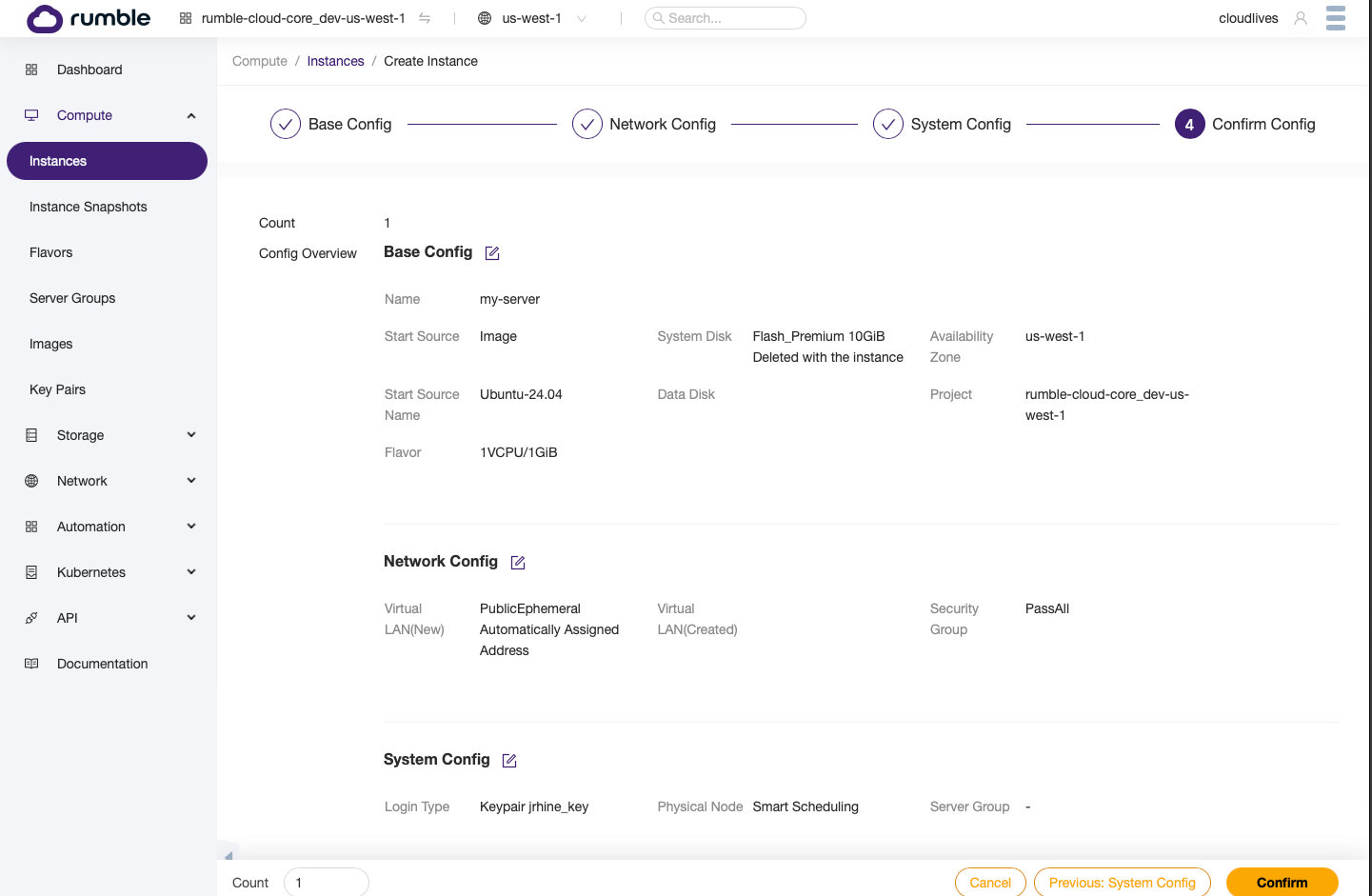Open the us-west-1 region dropdown
This screenshot has width=1372, height=896.
click(533, 18)
